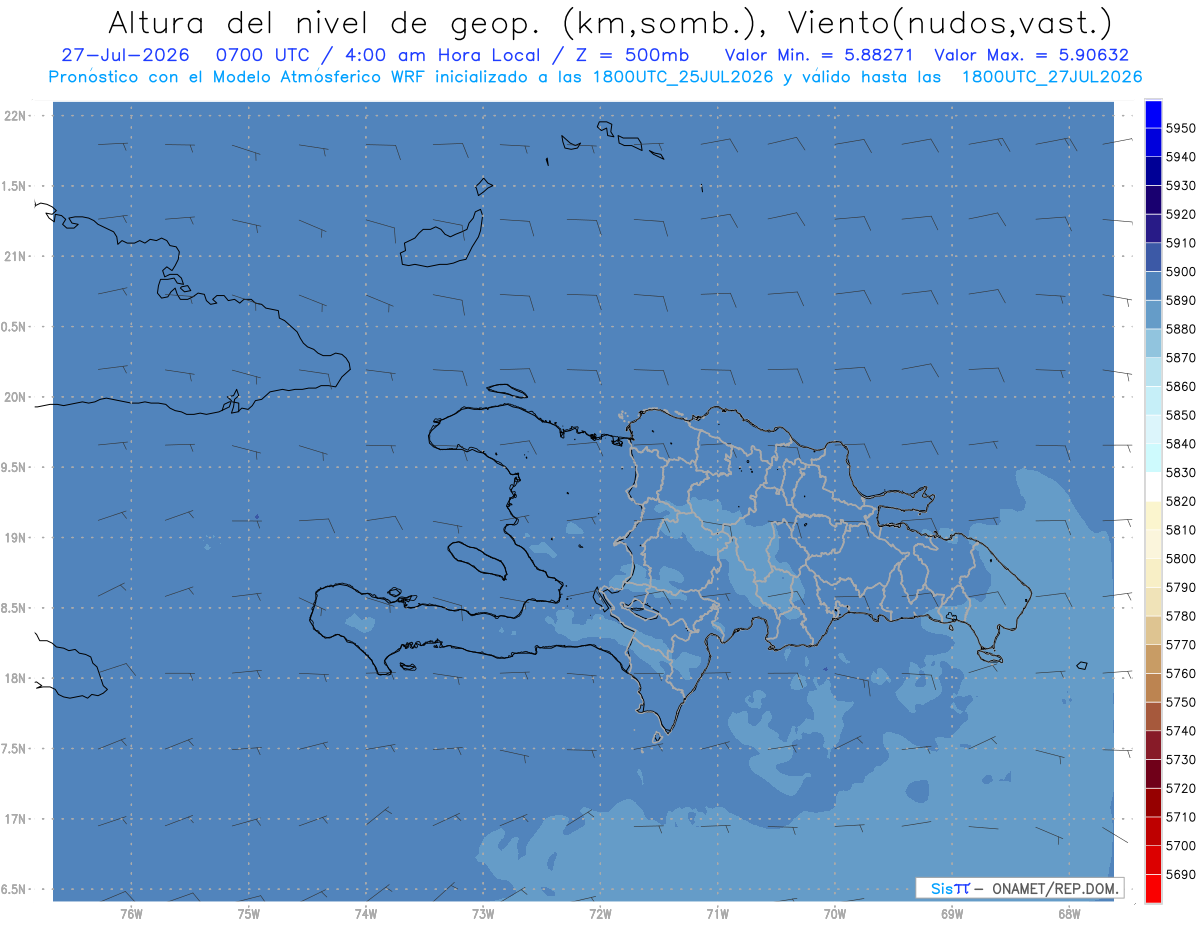
Task: Click the '5780' color scale value
Action: 1180,616
